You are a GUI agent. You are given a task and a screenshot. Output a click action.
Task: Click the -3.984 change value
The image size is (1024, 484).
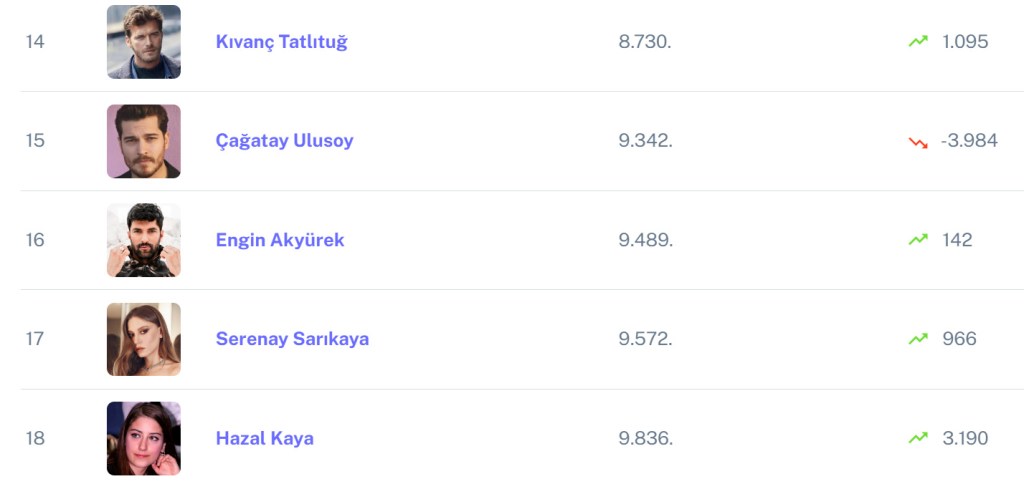click(969, 141)
